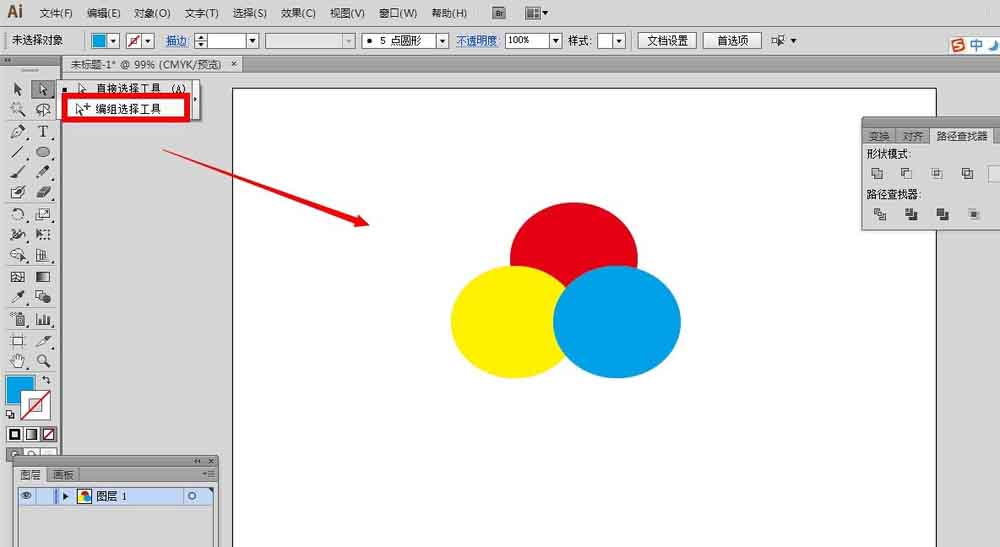This screenshot has width=1000, height=547.
Task: Click the Unite shape mode icon
Action: [877, 173]
